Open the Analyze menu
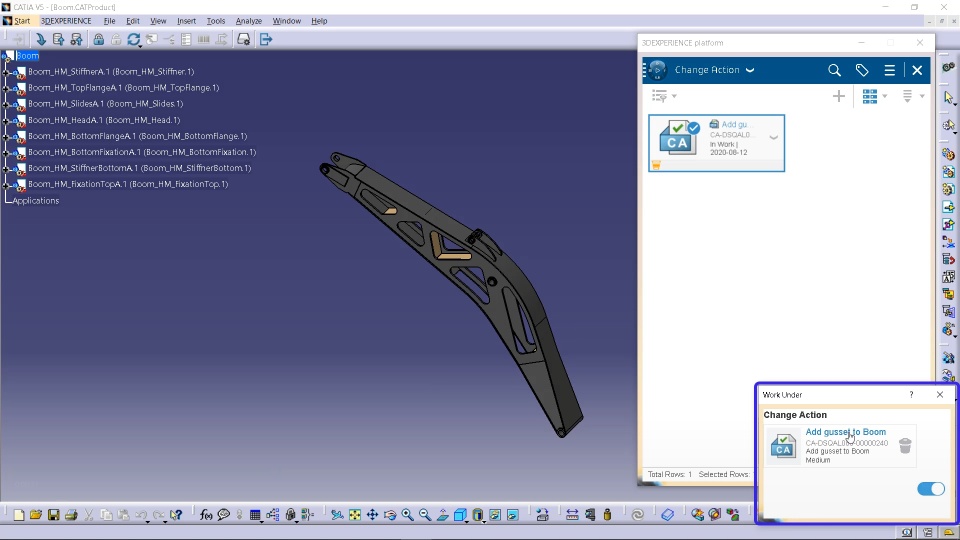 pos(249,21)
